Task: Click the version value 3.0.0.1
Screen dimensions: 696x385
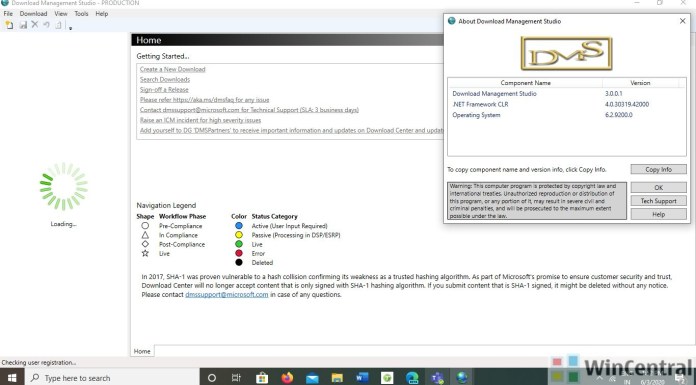Action: (x=613, y=94)
